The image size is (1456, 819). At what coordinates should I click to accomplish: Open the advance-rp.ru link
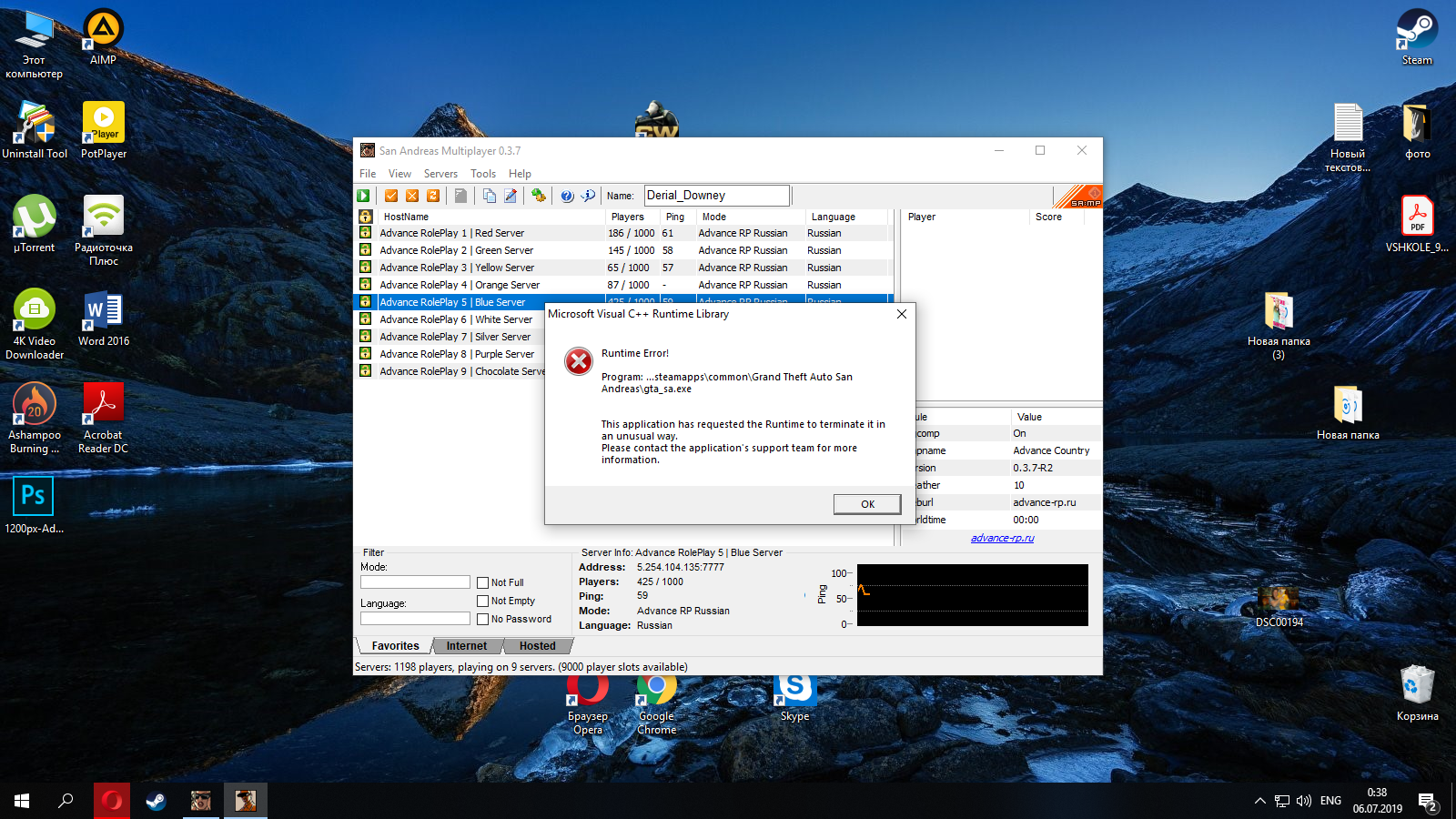coord(1002,538)
